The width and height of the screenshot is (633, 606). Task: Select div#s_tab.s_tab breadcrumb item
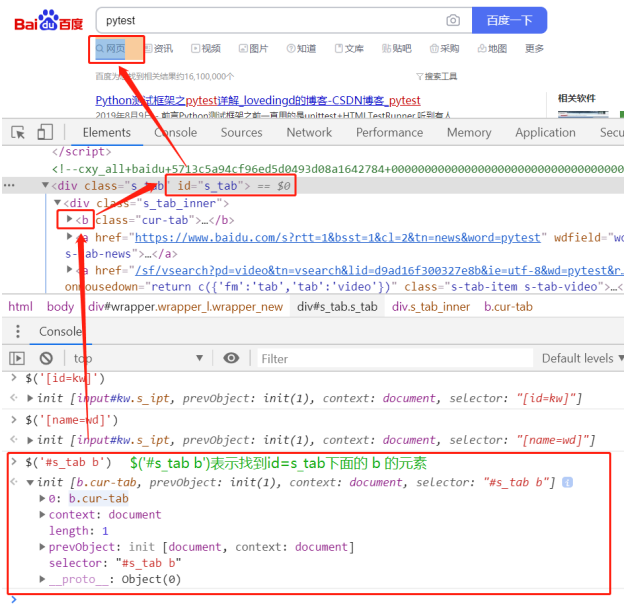(x=337, y=307)
